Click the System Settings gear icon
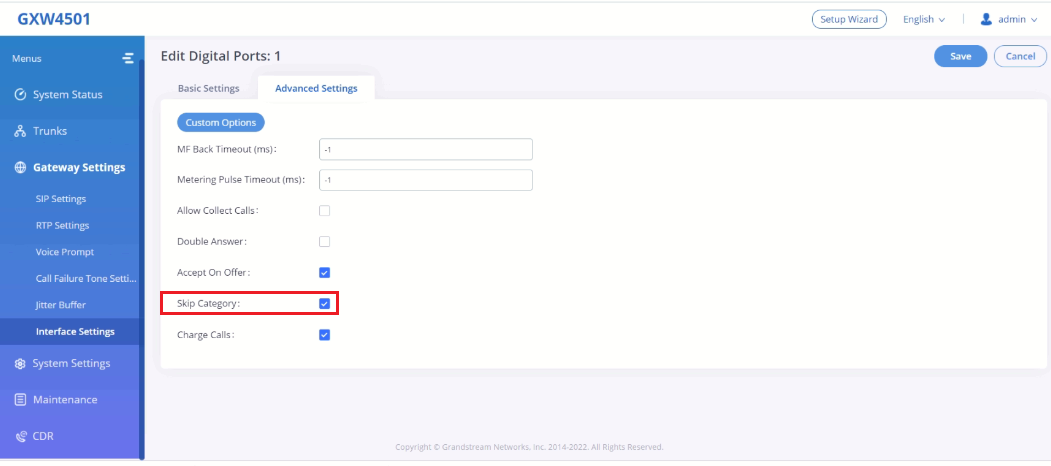1051x466 pixels. 20,363
